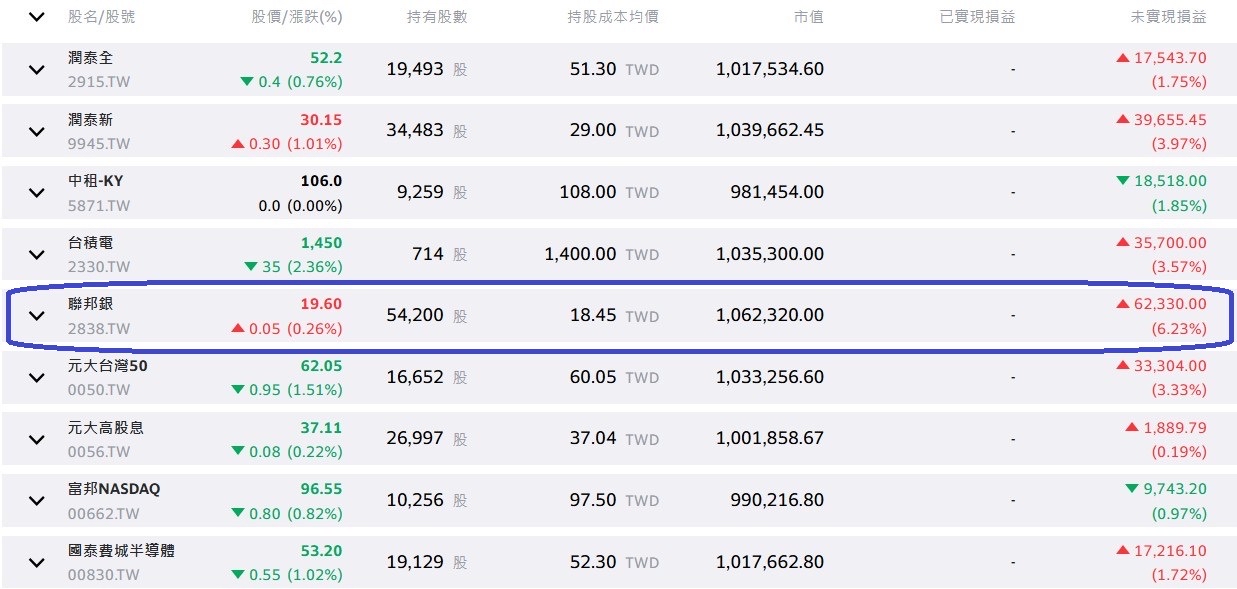
Task: Expand the 富邦NASDAQ row chevron
Action: (37, 501)
